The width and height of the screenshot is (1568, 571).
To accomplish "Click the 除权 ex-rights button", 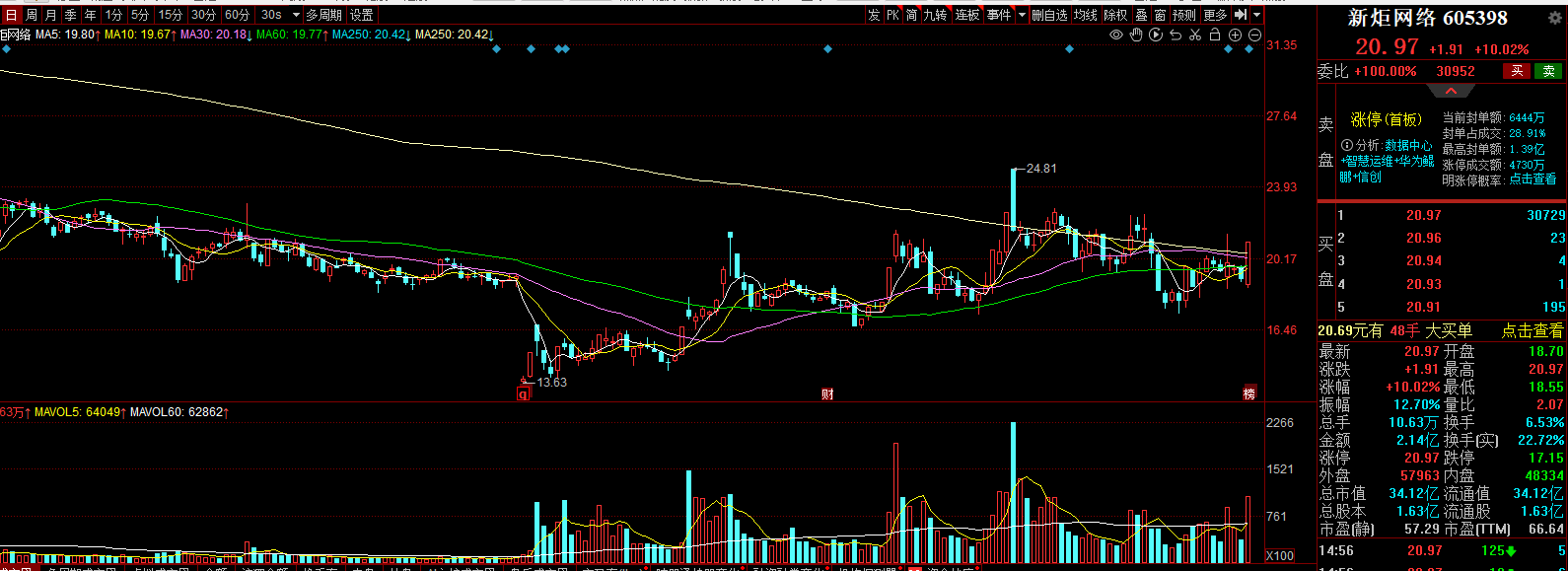I will tap(1115, 15).
